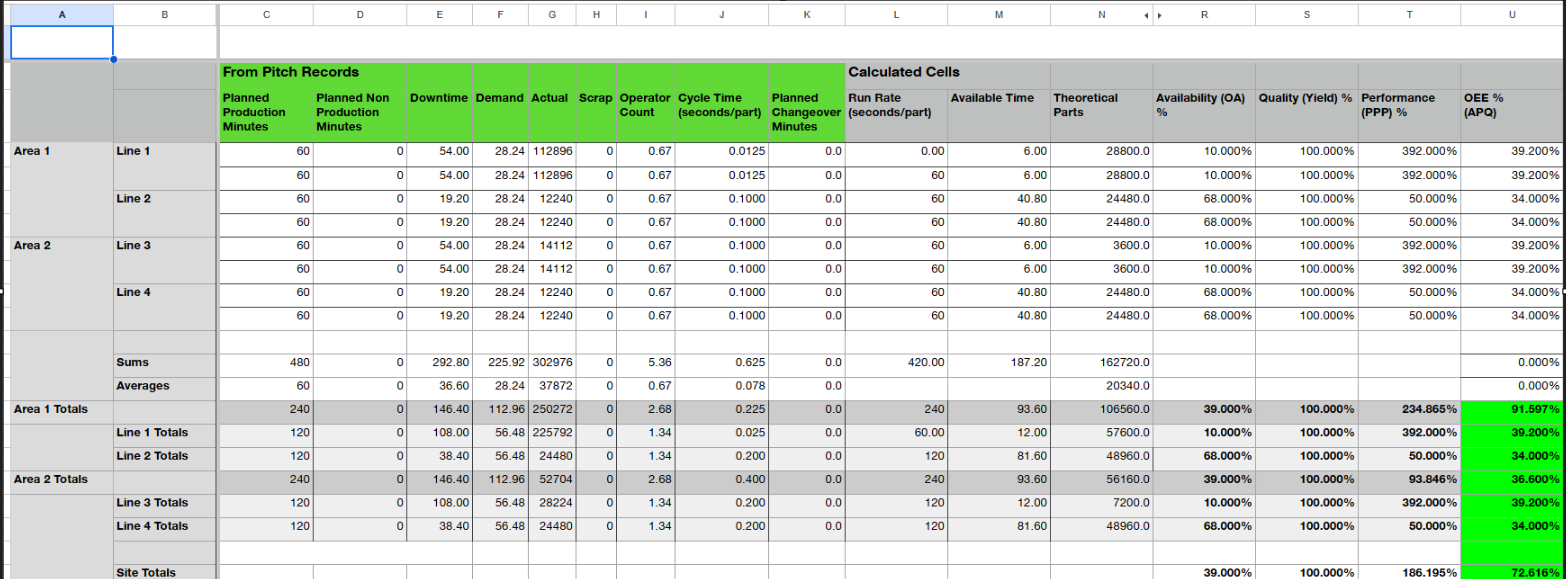
Task: Click the 'Line 4 Totals' row label
Action: (x=152, y=526)
